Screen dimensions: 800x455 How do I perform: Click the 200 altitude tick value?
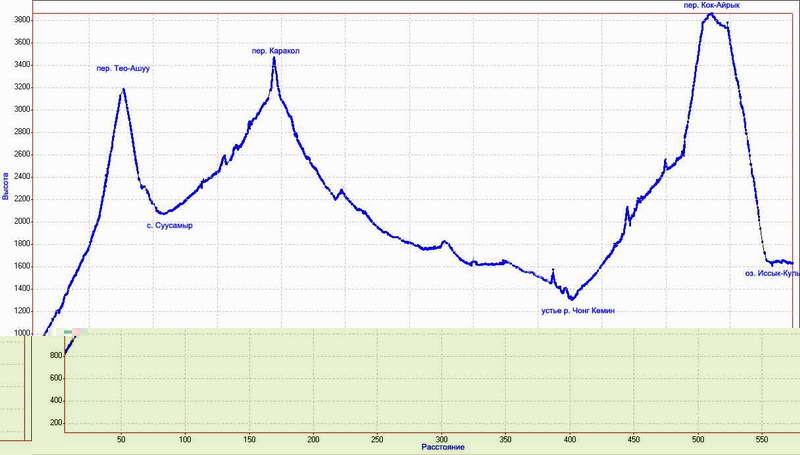point(56,423)
